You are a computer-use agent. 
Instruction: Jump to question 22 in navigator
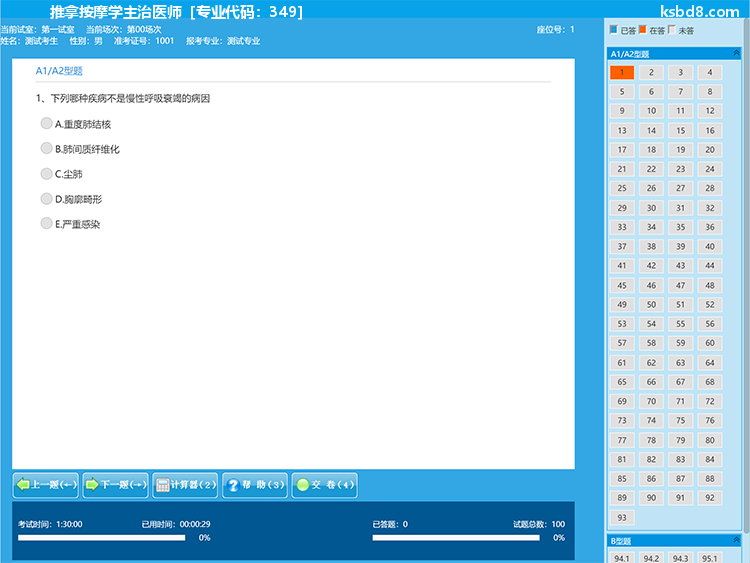651,169
